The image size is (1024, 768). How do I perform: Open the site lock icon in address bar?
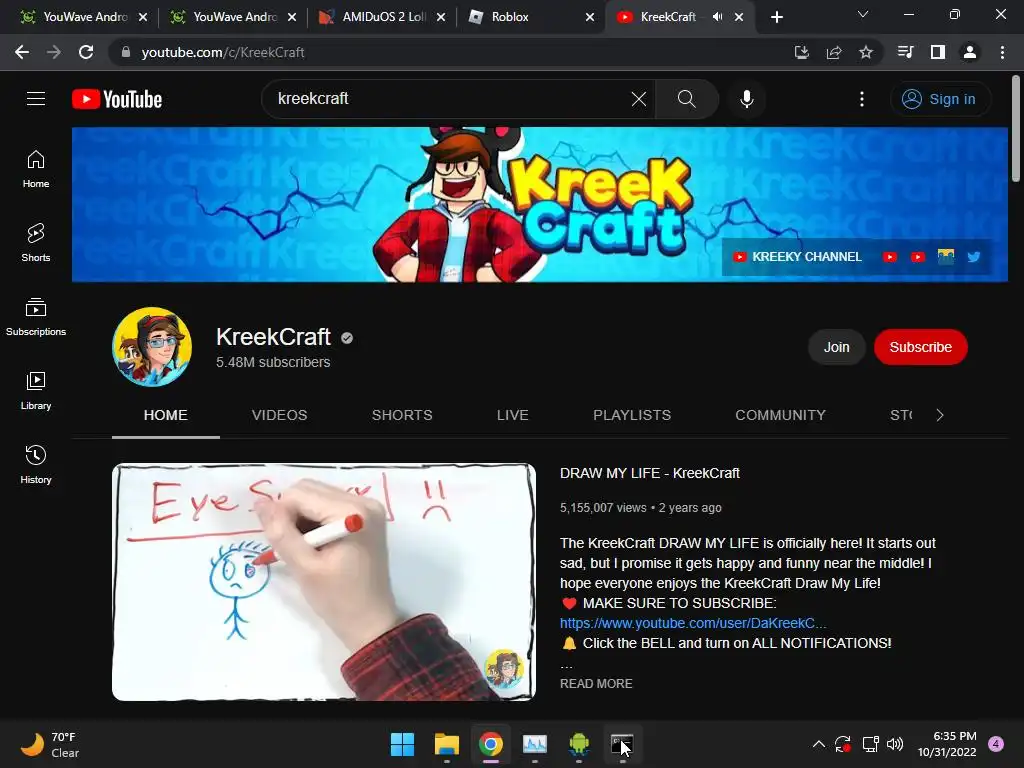pos(126,52)
